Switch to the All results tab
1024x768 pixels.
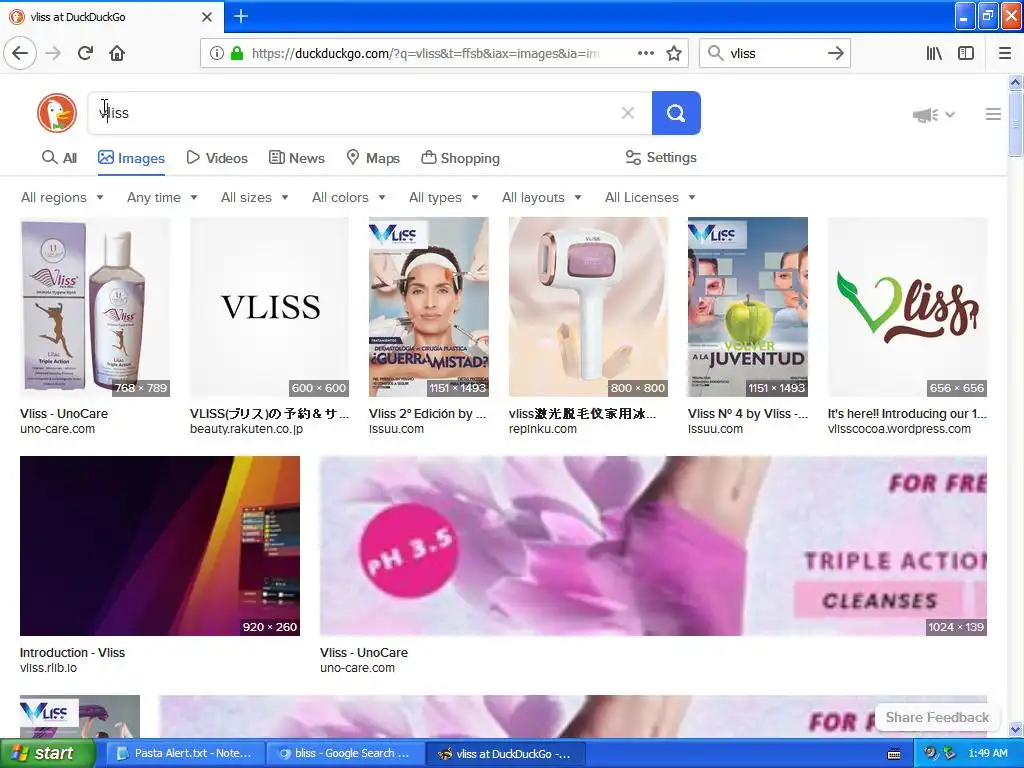(59, 158)
